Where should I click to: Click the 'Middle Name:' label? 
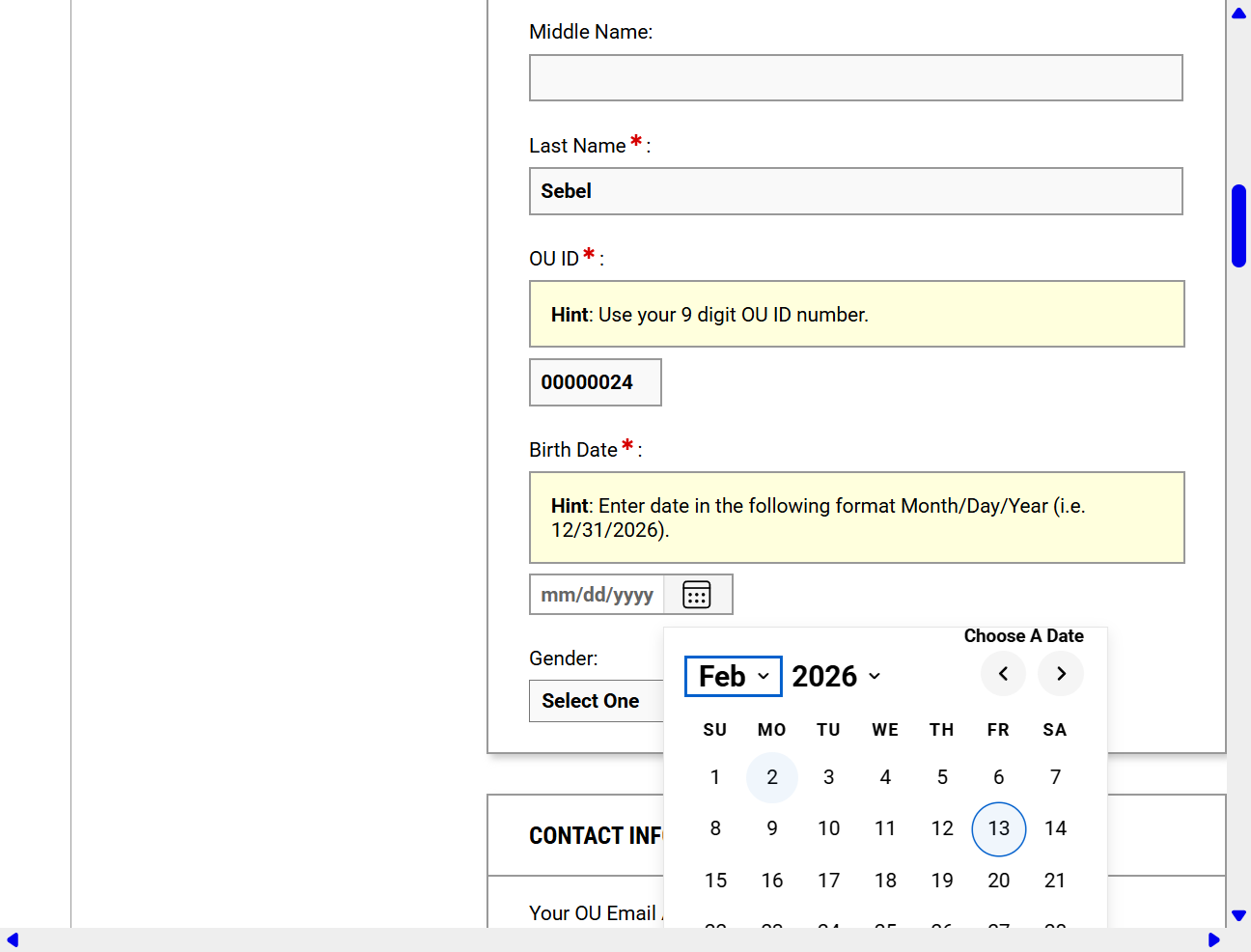click(x=591, y=32)
